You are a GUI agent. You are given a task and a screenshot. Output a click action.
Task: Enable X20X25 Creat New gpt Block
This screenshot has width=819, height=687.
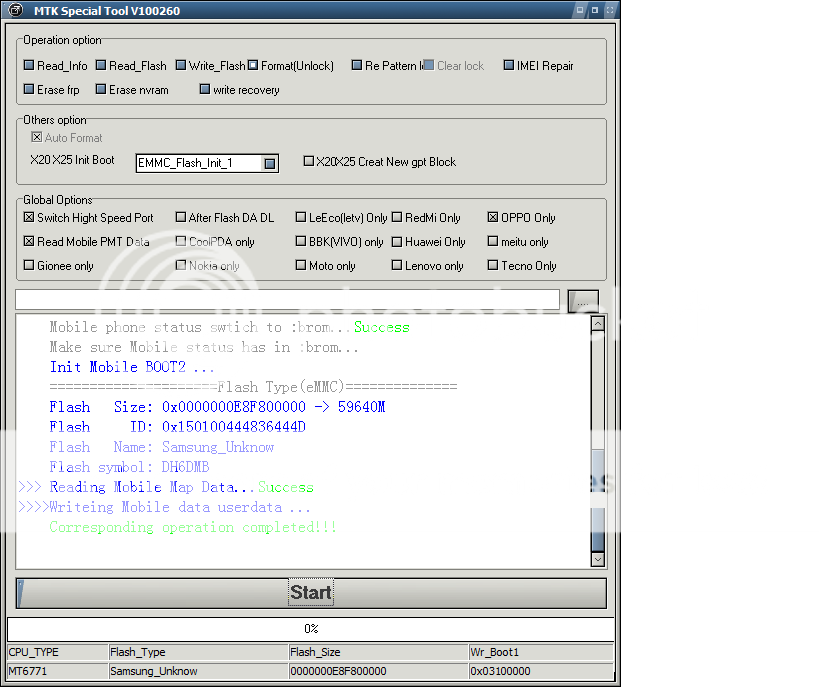click(309, 161)
